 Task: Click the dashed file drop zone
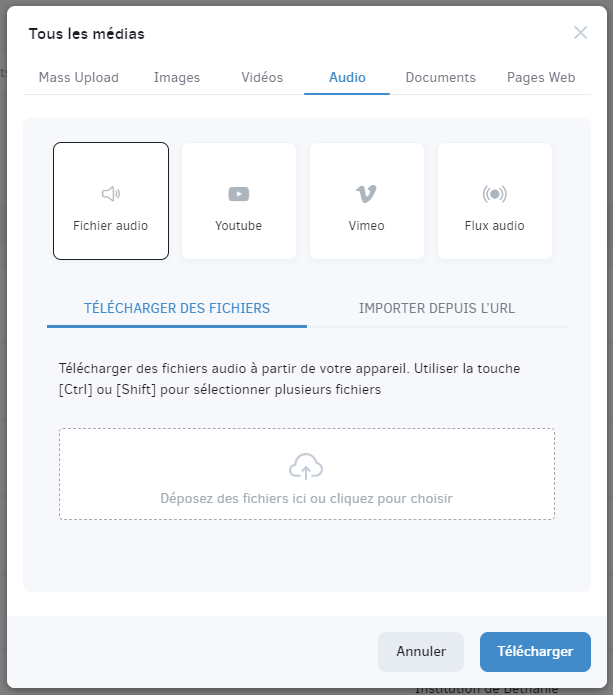[307, 474]
